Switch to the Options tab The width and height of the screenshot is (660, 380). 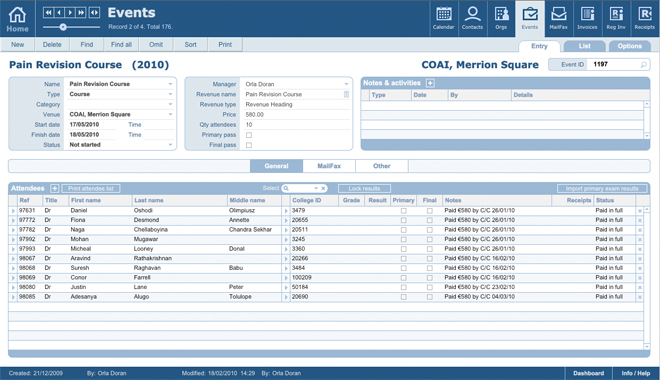(630, 46)
